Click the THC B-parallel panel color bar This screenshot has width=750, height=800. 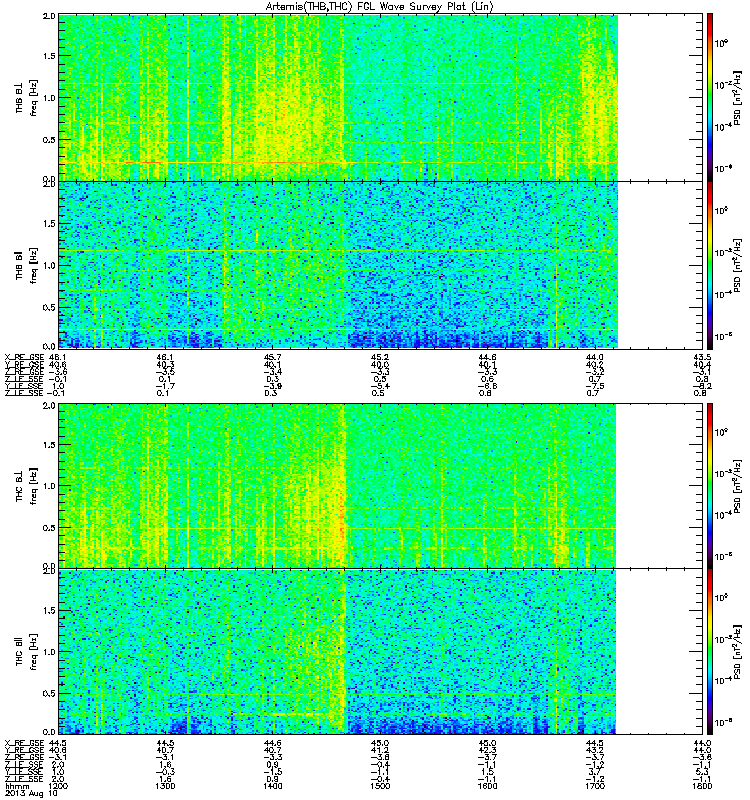pos(710,652)
